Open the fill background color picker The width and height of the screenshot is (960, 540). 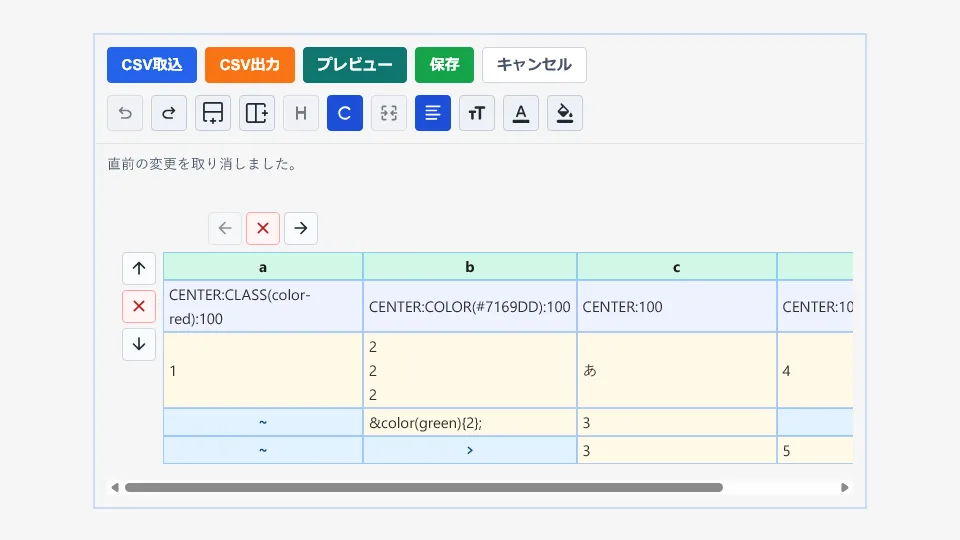pos(565,113)
